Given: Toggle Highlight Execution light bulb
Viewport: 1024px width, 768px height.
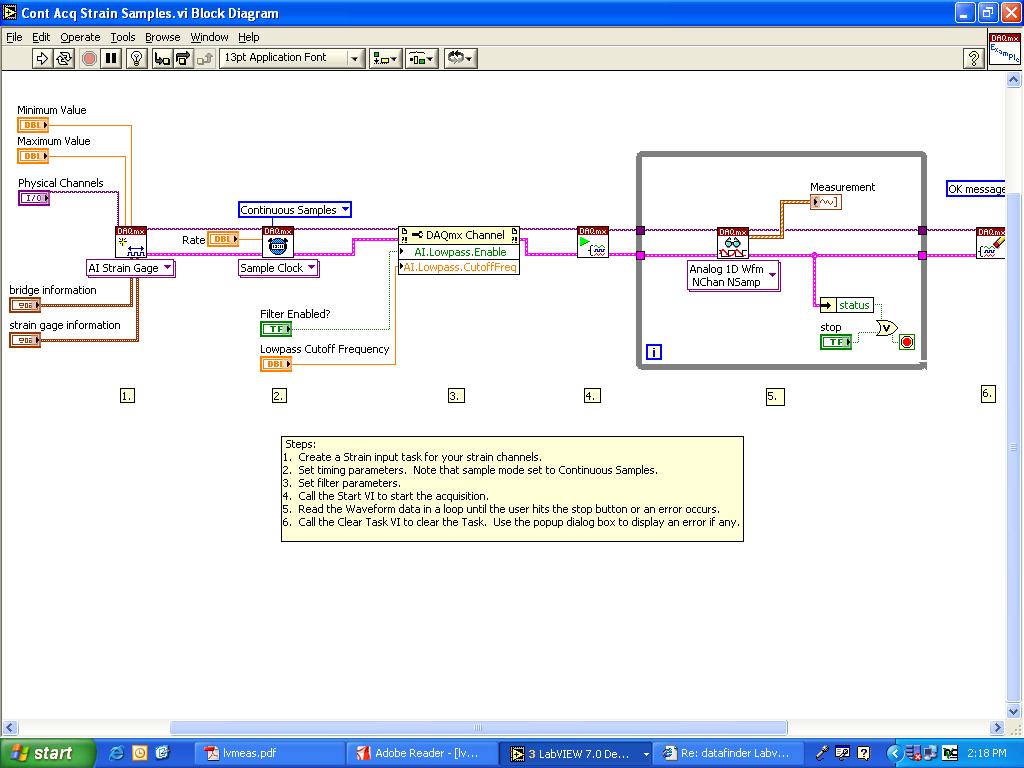Looking at the screenshot, I should coord(136,58).
